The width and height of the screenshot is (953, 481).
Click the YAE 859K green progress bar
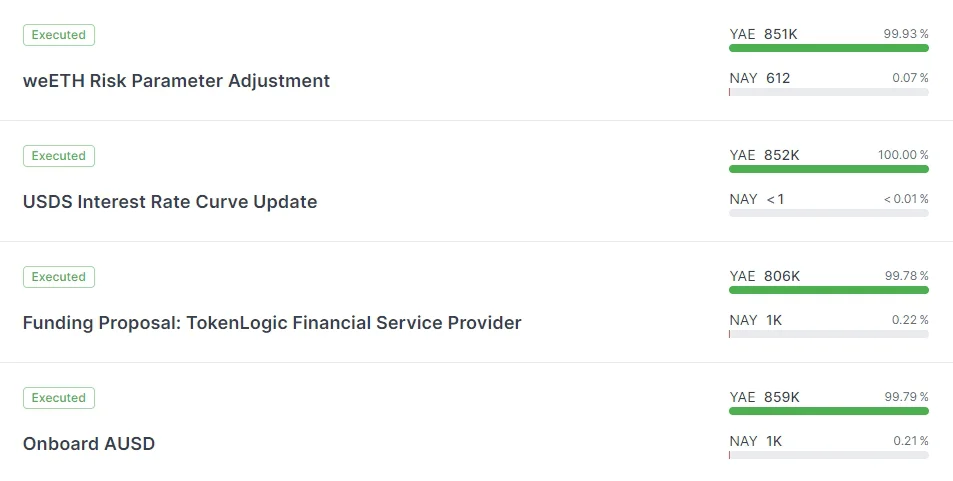828,411
